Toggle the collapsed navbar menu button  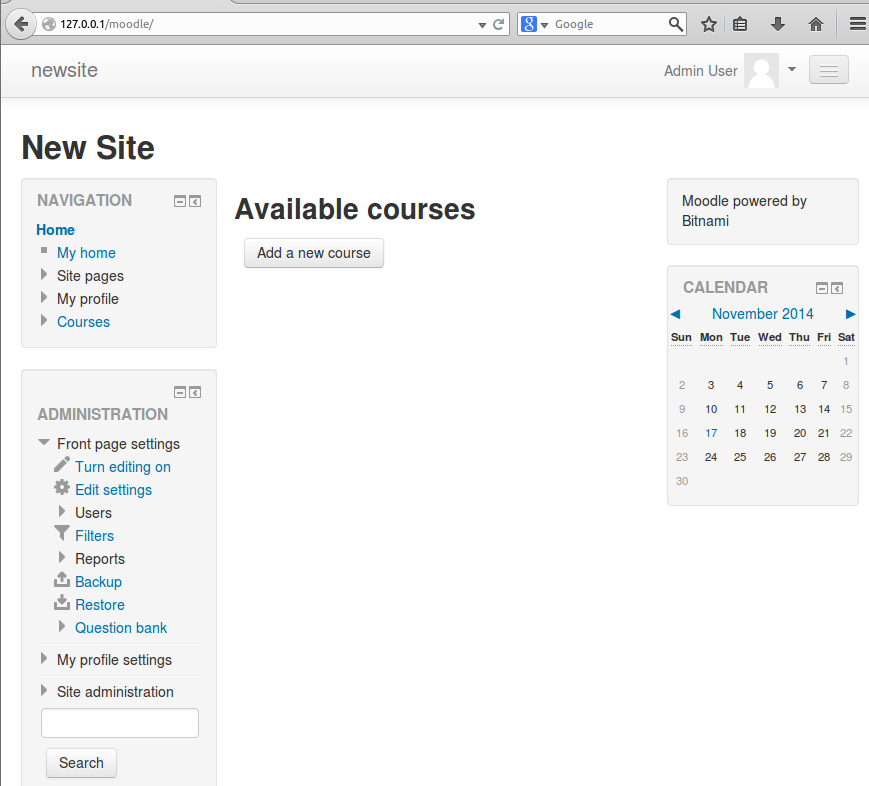click(x=829, y=70)
